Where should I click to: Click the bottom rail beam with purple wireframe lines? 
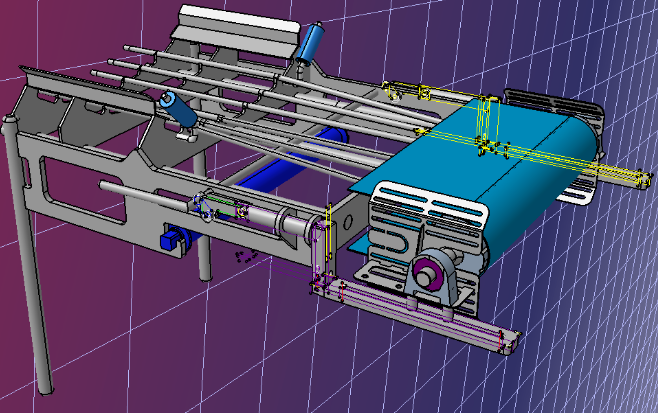[x=415, y=315]
